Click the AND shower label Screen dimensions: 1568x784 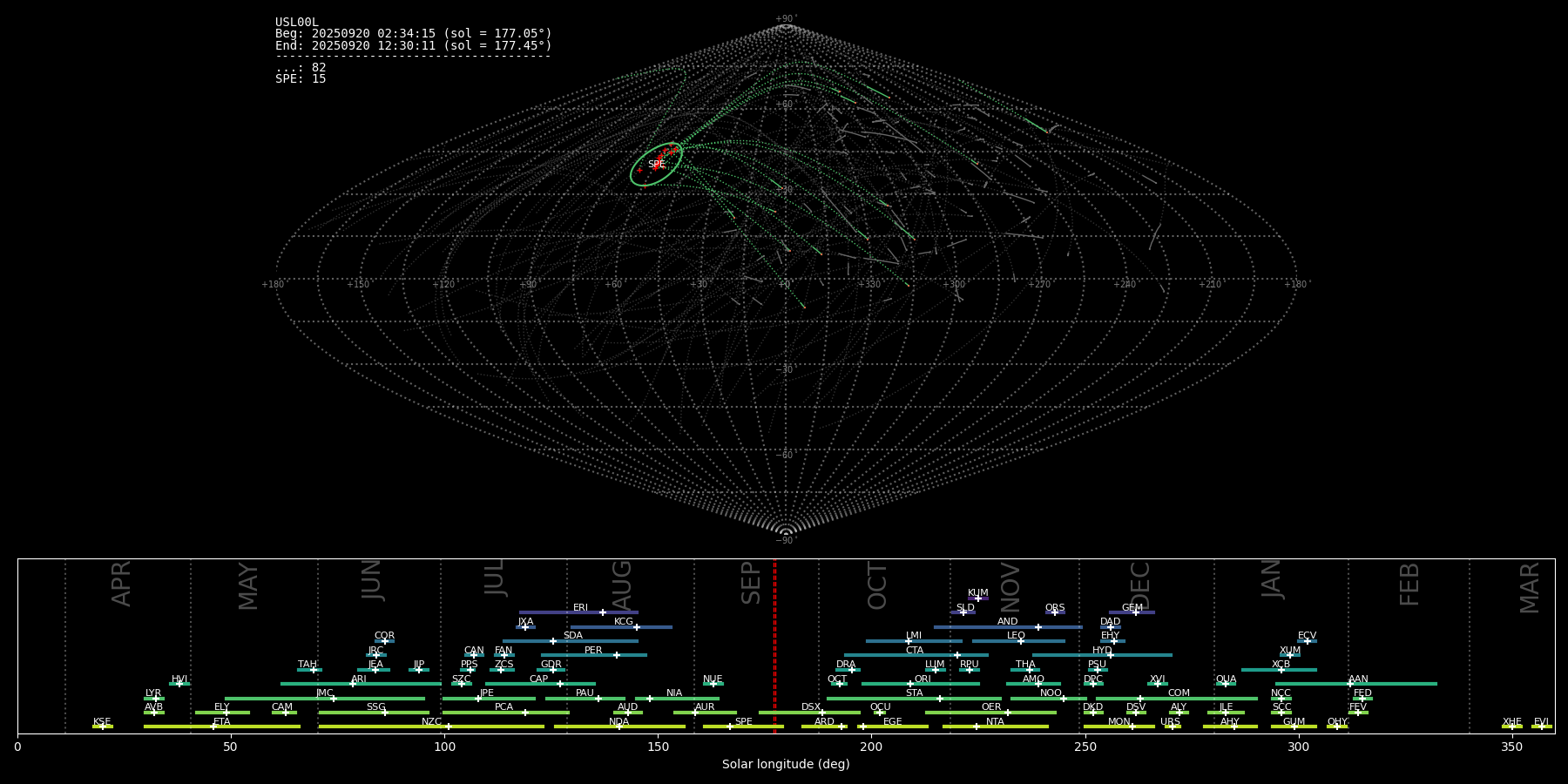click(1007, 622)
